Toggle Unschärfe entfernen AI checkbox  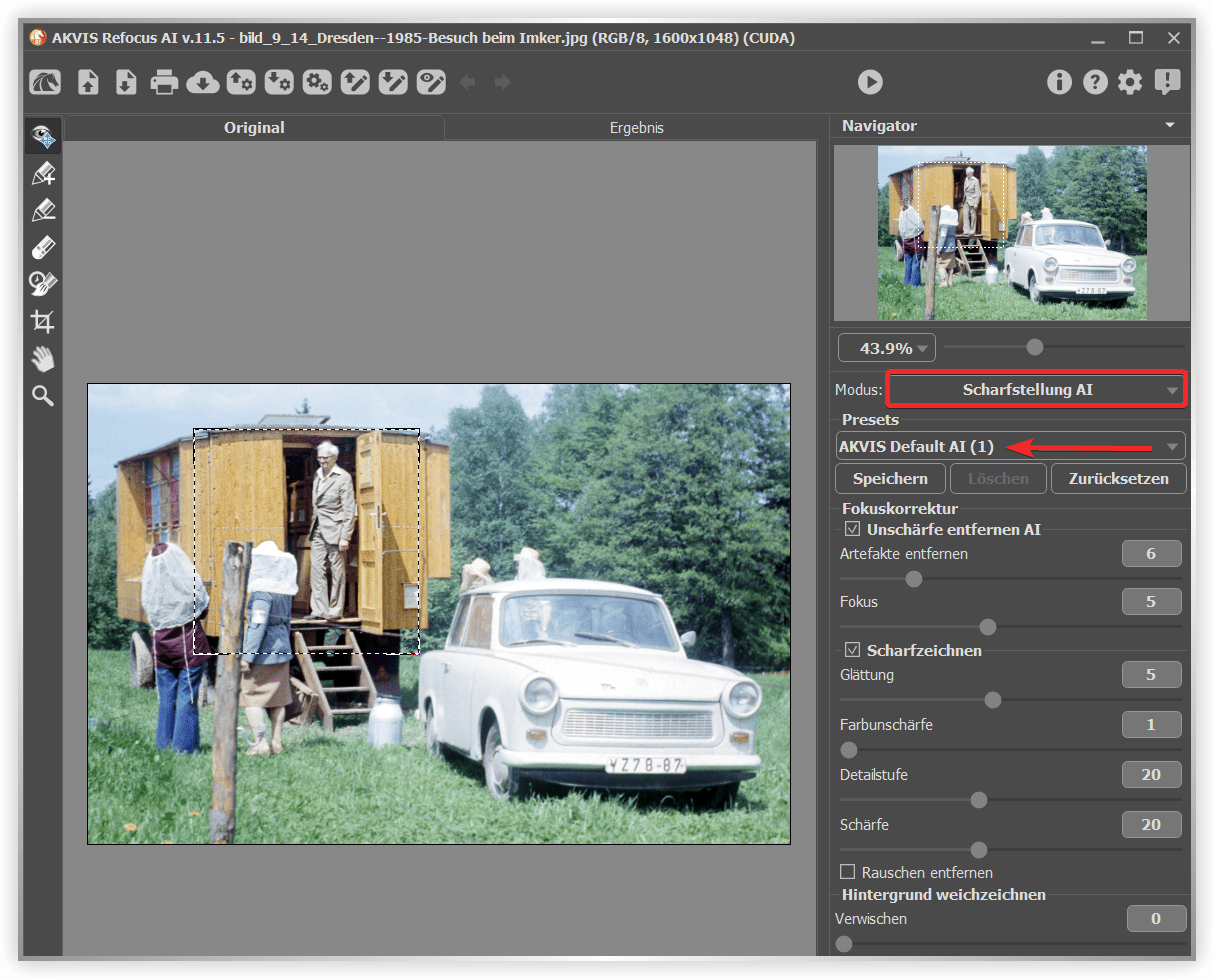(x=852, y=529)
